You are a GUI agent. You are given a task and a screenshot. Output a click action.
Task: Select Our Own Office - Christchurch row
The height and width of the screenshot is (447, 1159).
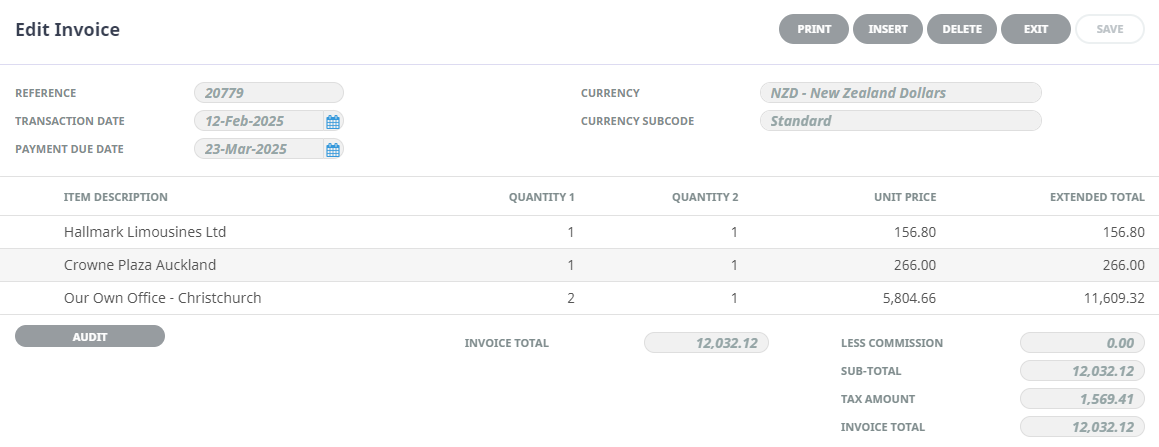point(163,298)
